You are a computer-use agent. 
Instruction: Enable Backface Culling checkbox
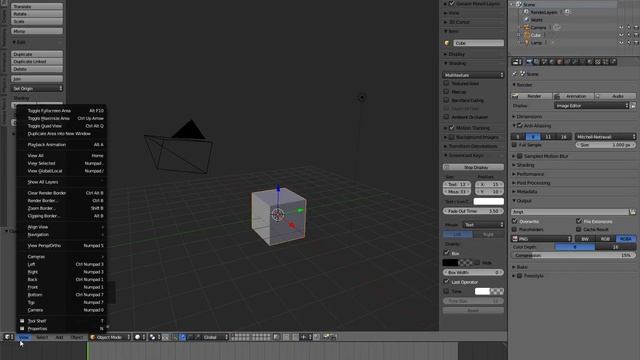pos(446,100)
